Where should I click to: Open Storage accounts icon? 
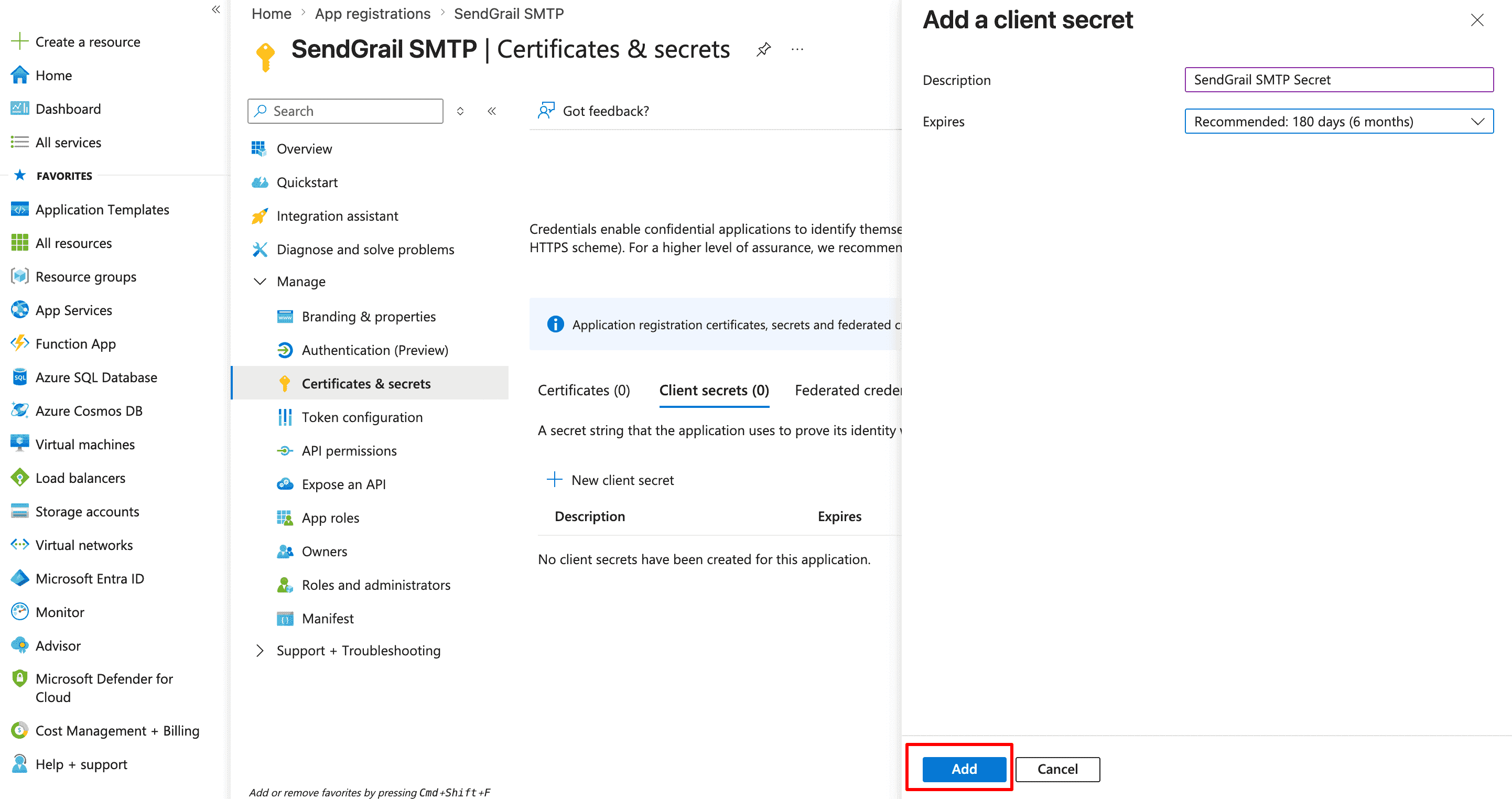19,511
